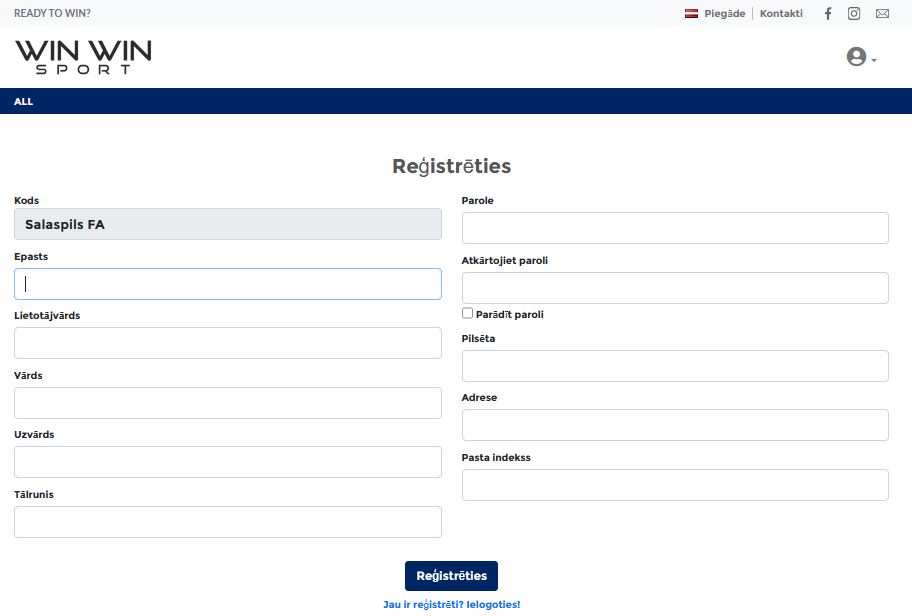Viewport: 912px width, 616px height.
Task: Click the Parole password field
Action: (x=675, y=228)
